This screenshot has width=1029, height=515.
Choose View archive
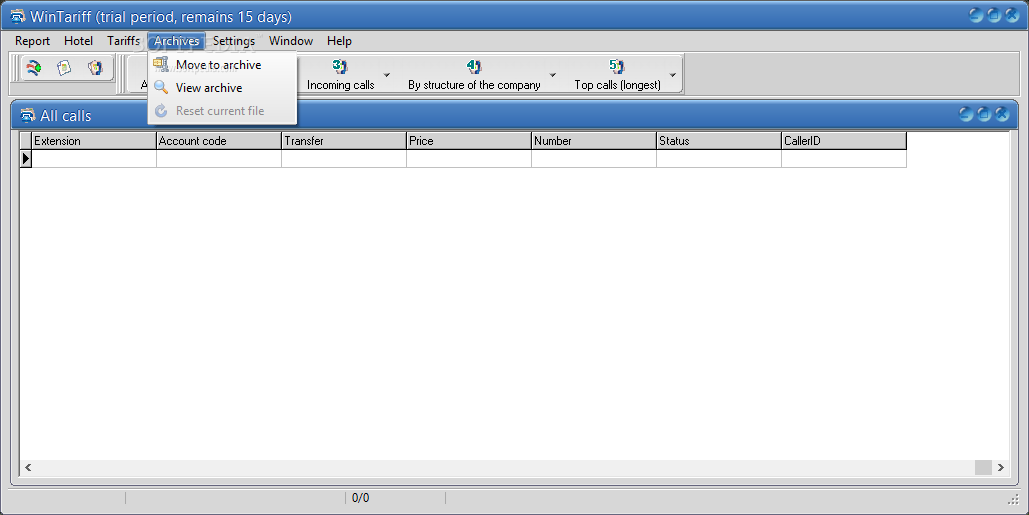(222, 87)
